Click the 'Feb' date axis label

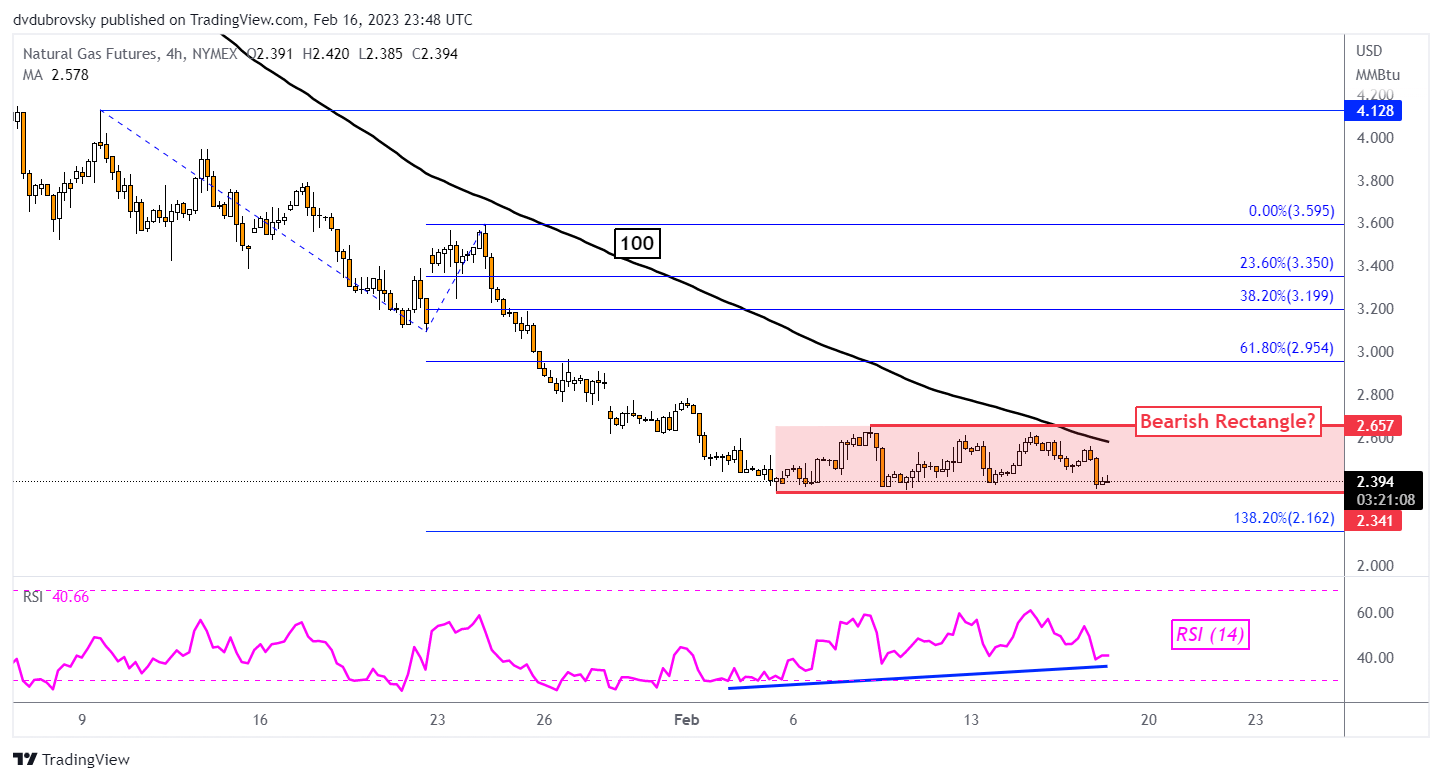click(x=686, y=720)
